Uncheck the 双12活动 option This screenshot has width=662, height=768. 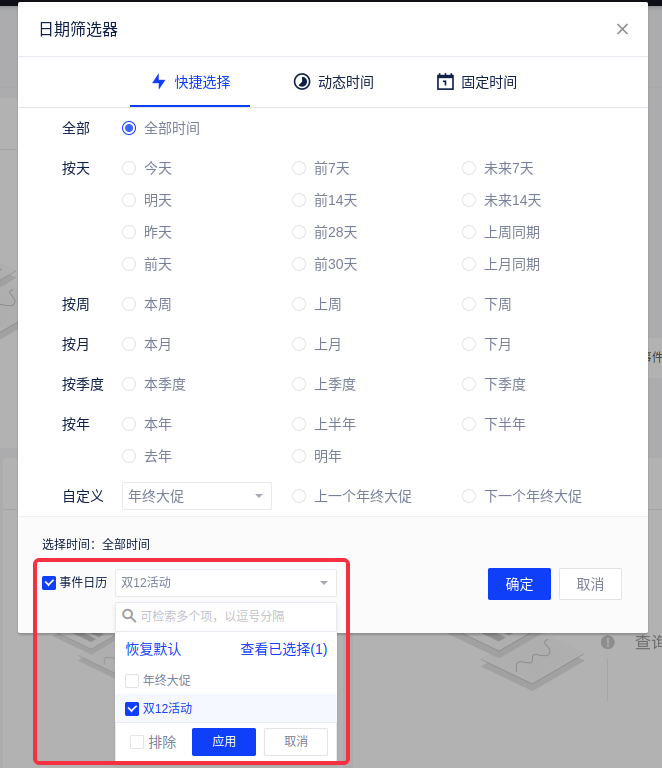tap(132, 709)
